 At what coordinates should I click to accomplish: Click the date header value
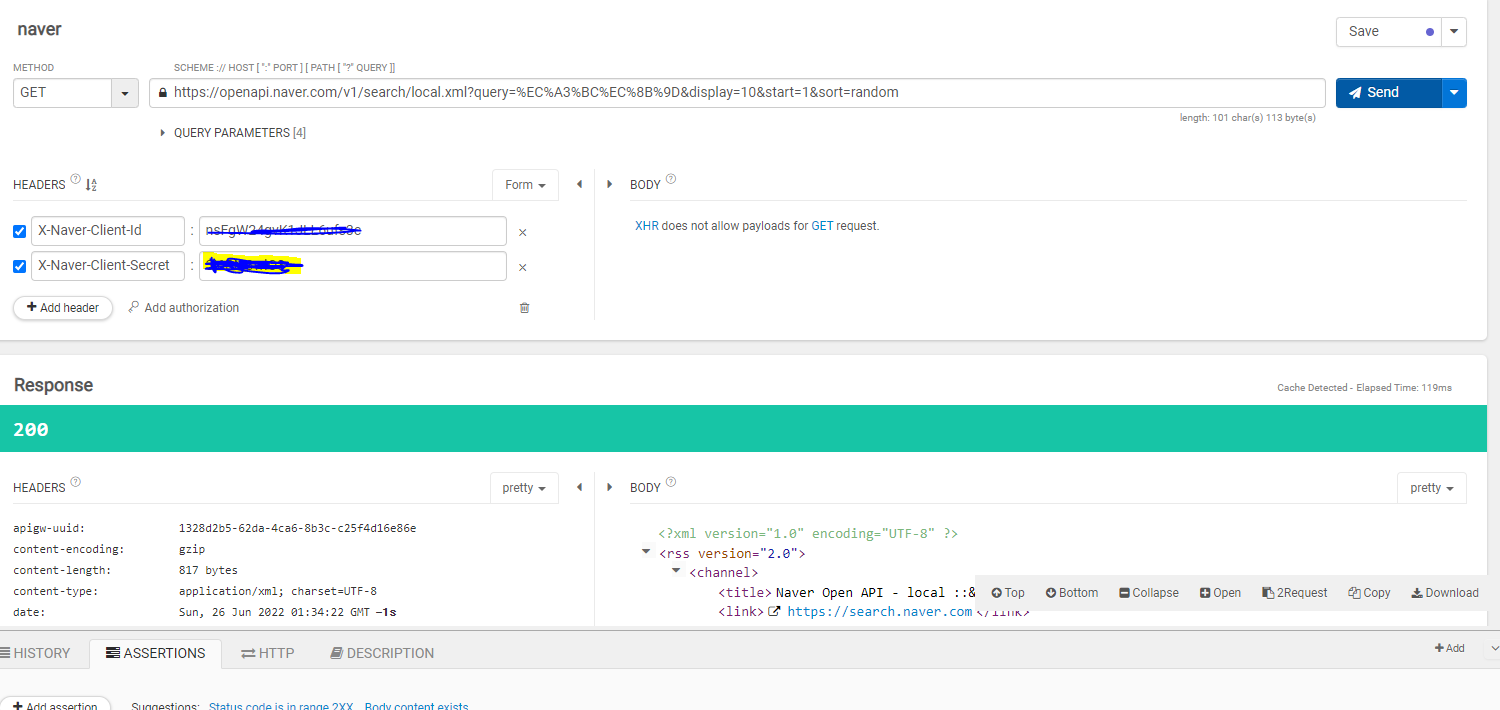pyautogui.click(x=287, y=612)
